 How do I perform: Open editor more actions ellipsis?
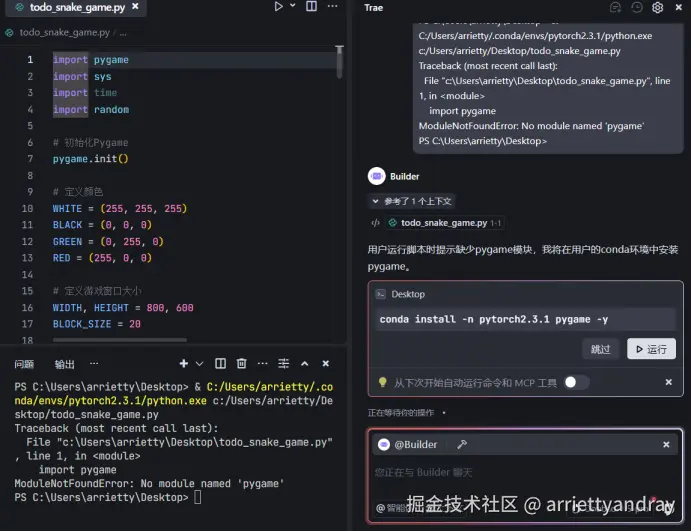[x=333, y=6]
